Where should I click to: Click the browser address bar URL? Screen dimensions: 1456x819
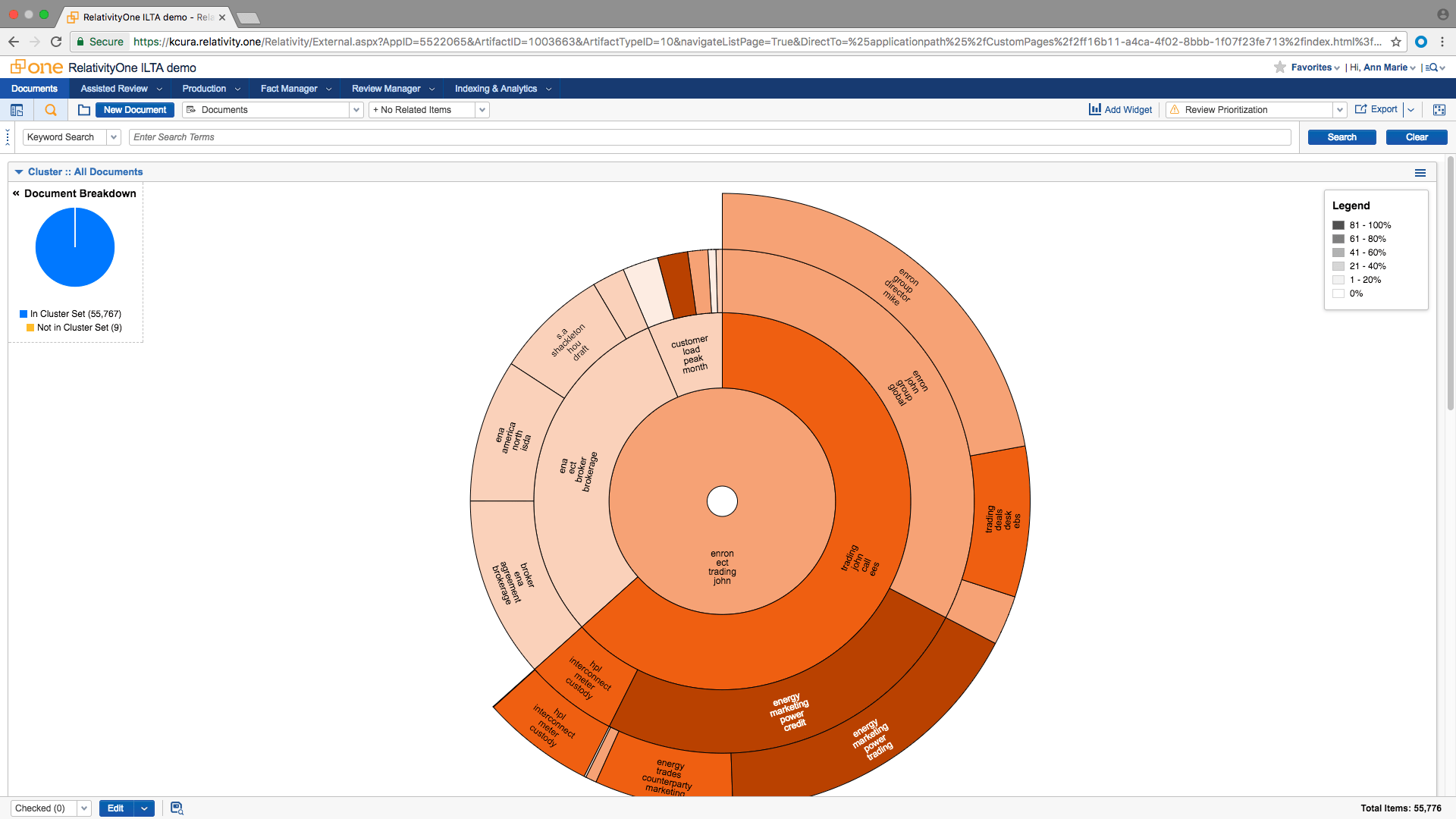pyautogui.click(x=757, y=42)
